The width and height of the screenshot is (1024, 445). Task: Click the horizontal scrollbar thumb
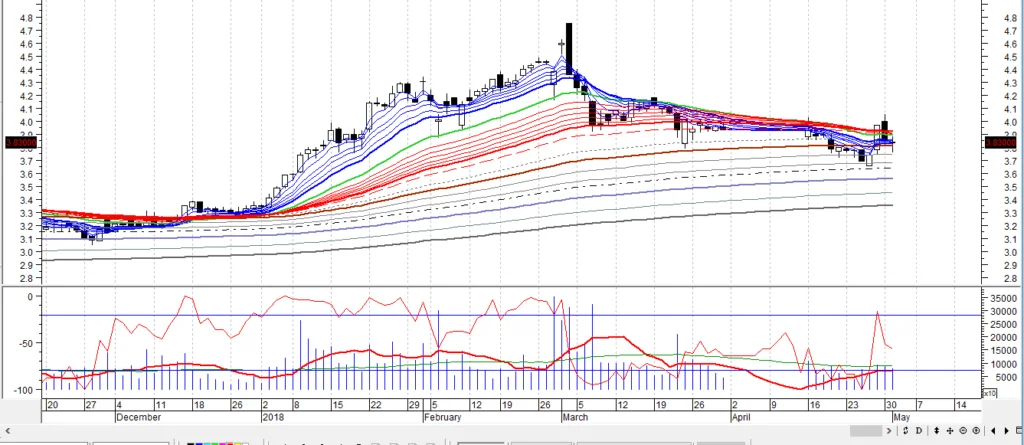866,431
